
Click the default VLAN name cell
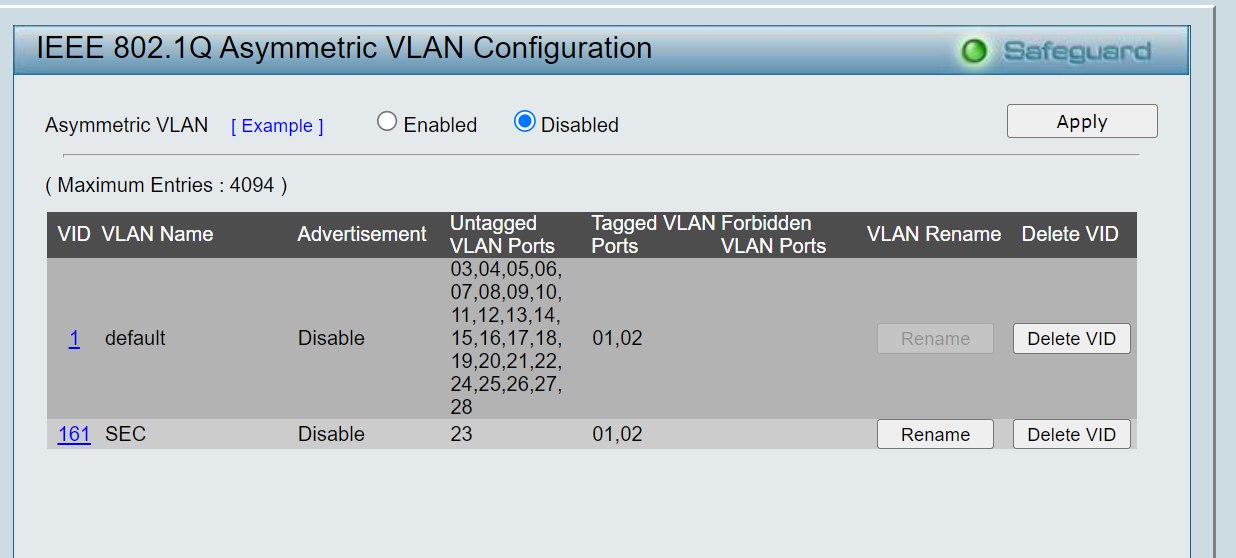click(135, 338)
